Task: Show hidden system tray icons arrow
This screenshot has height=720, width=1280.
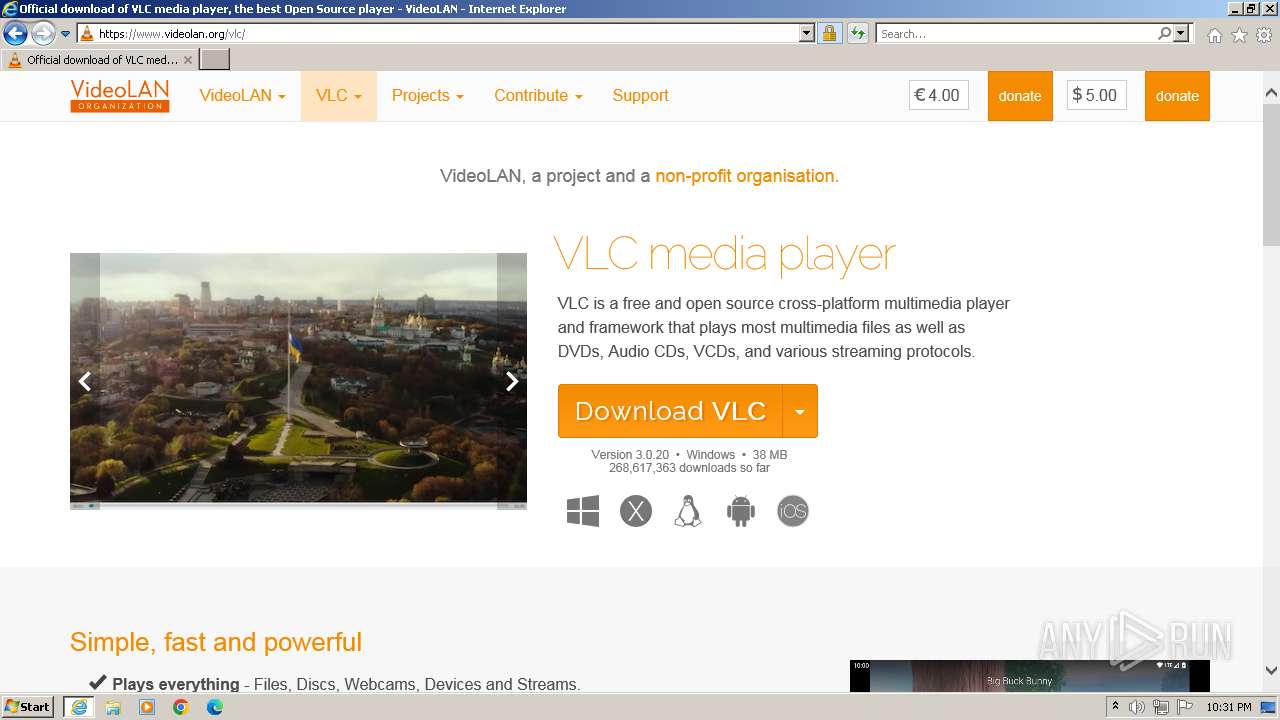Action: 1115,707
